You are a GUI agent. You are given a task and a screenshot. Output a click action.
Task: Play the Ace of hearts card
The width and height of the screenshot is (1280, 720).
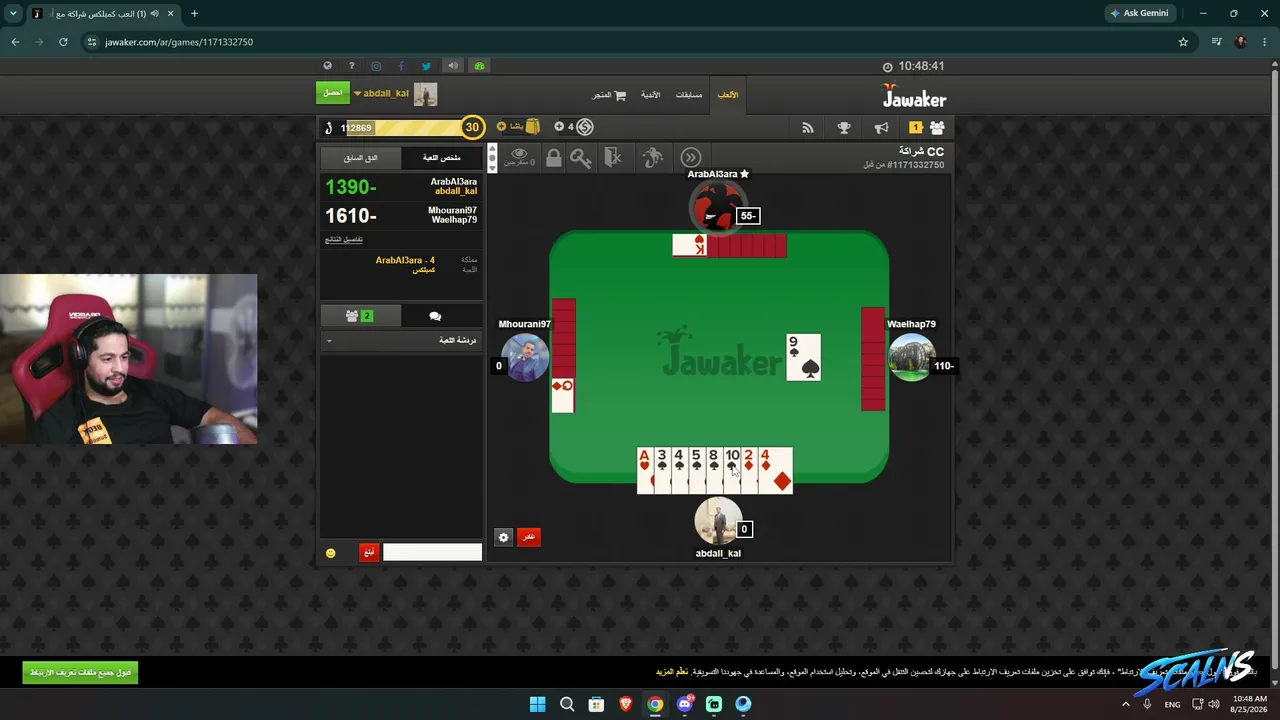(645, 471)
